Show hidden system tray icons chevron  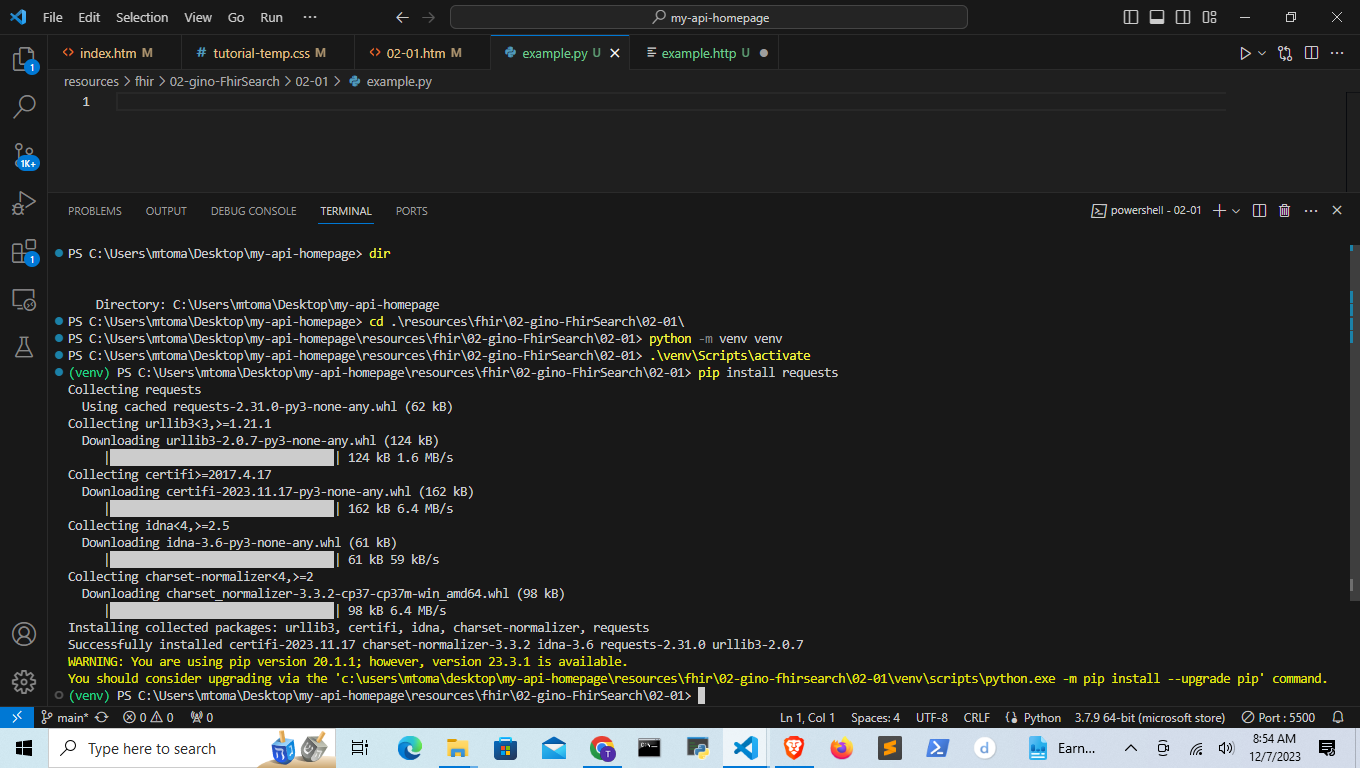(1131, 748)
